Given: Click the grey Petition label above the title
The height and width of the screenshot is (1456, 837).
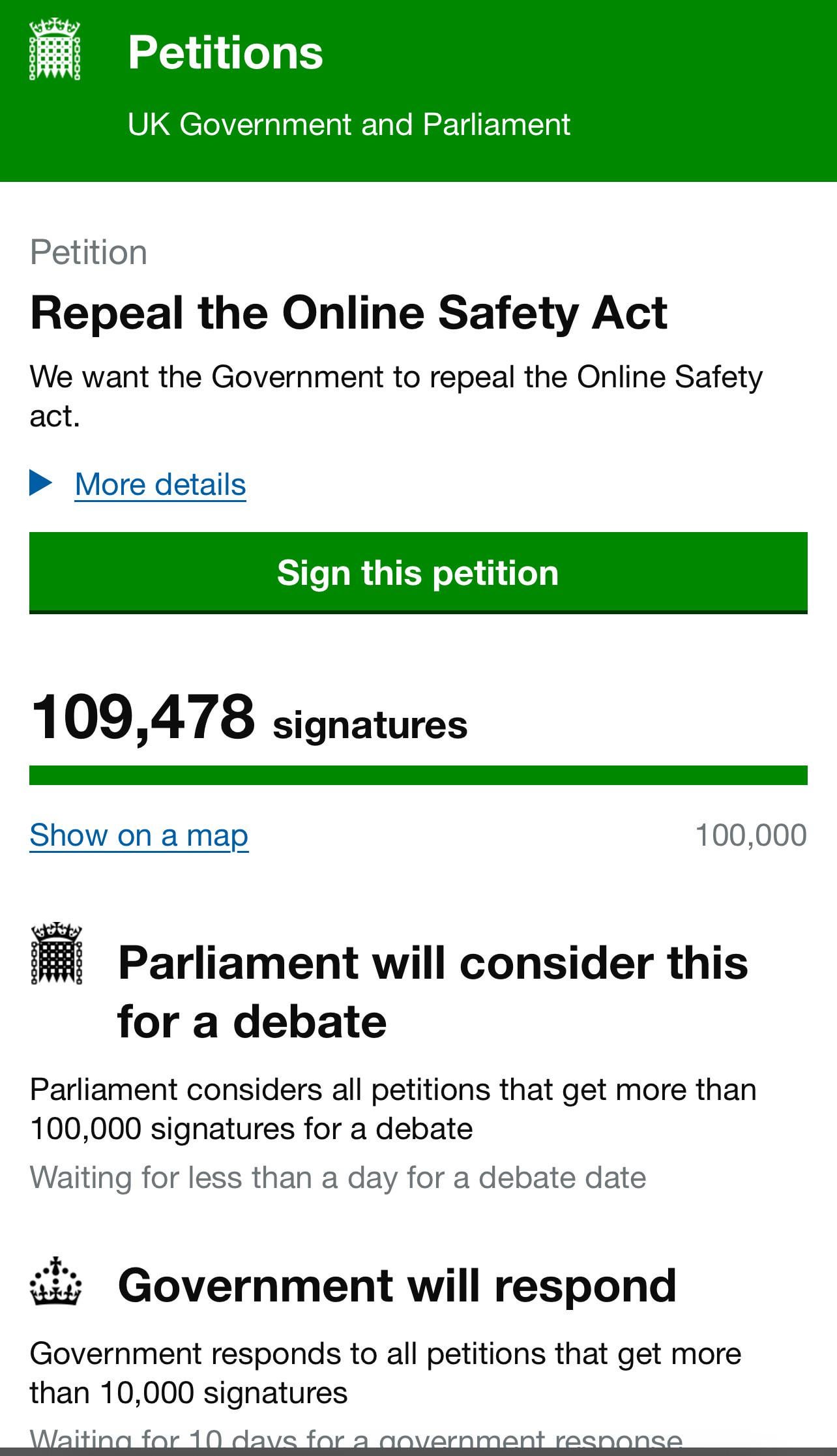Looking at the screenshot, I should coord(89,253).
